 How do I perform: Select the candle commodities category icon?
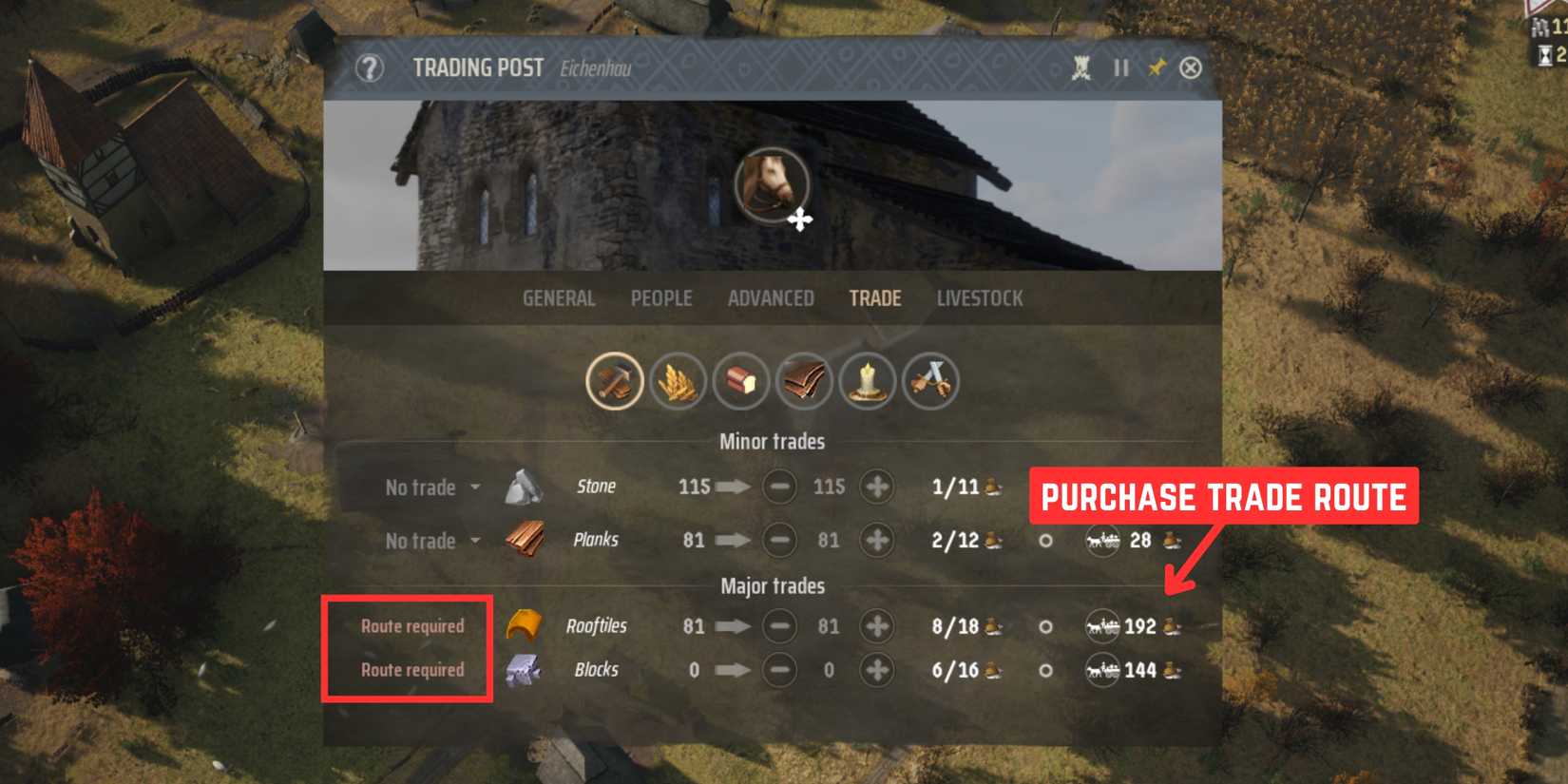tap(867, 381)
